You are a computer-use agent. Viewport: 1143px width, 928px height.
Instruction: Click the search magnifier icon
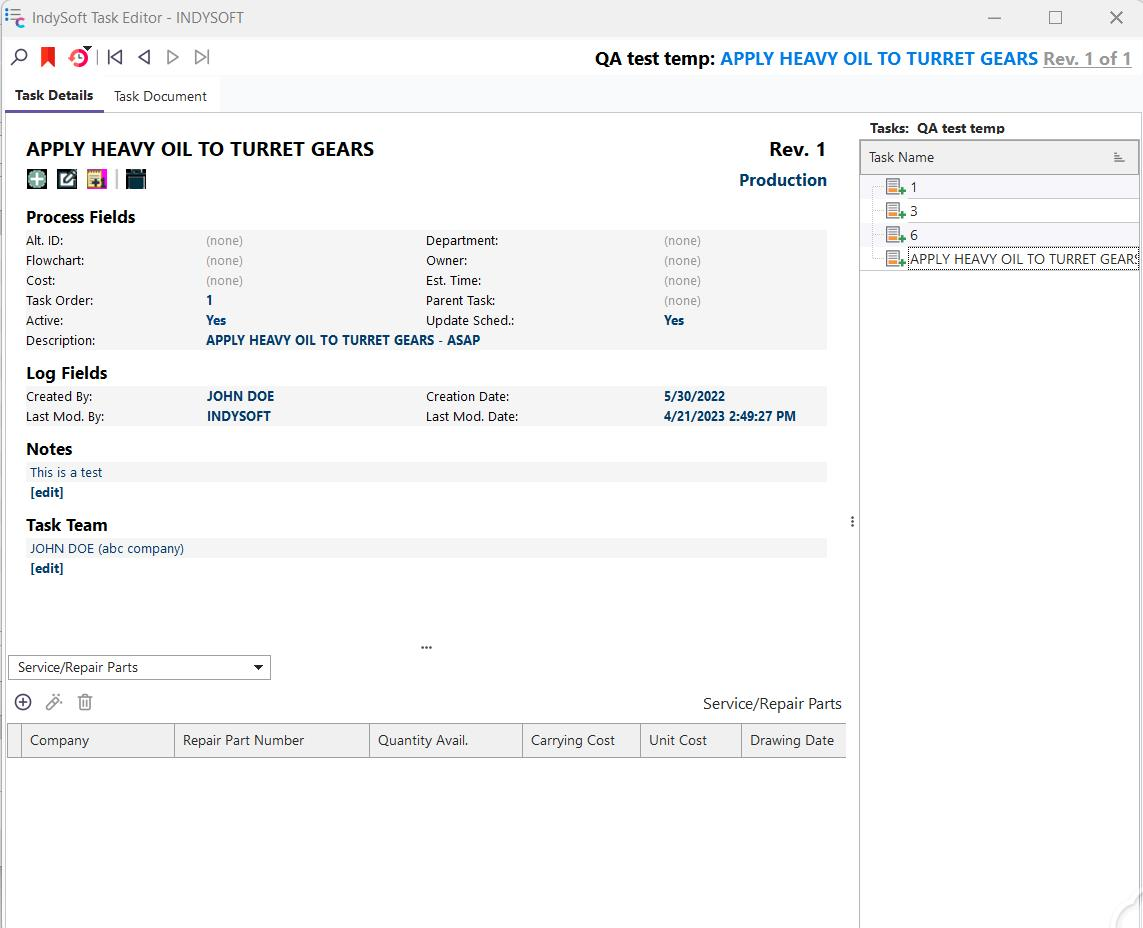(x=19, y=58)
